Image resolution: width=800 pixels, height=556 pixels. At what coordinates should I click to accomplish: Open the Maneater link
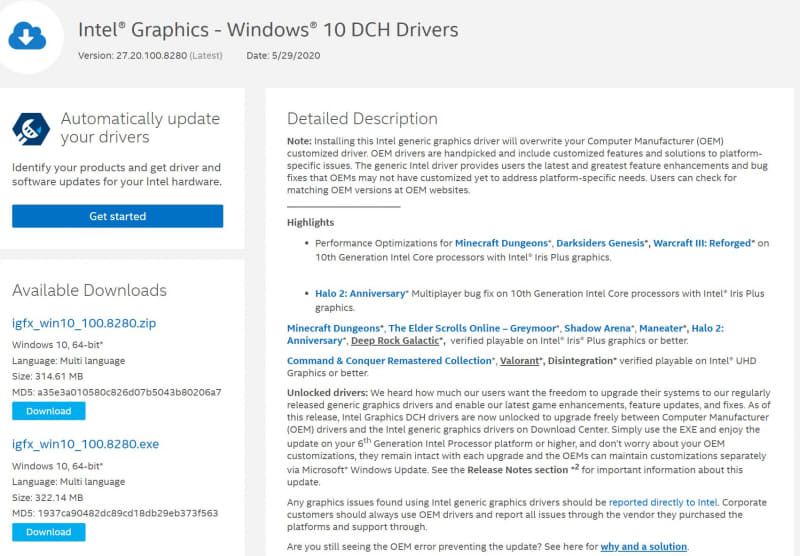(x=661, y=328)
